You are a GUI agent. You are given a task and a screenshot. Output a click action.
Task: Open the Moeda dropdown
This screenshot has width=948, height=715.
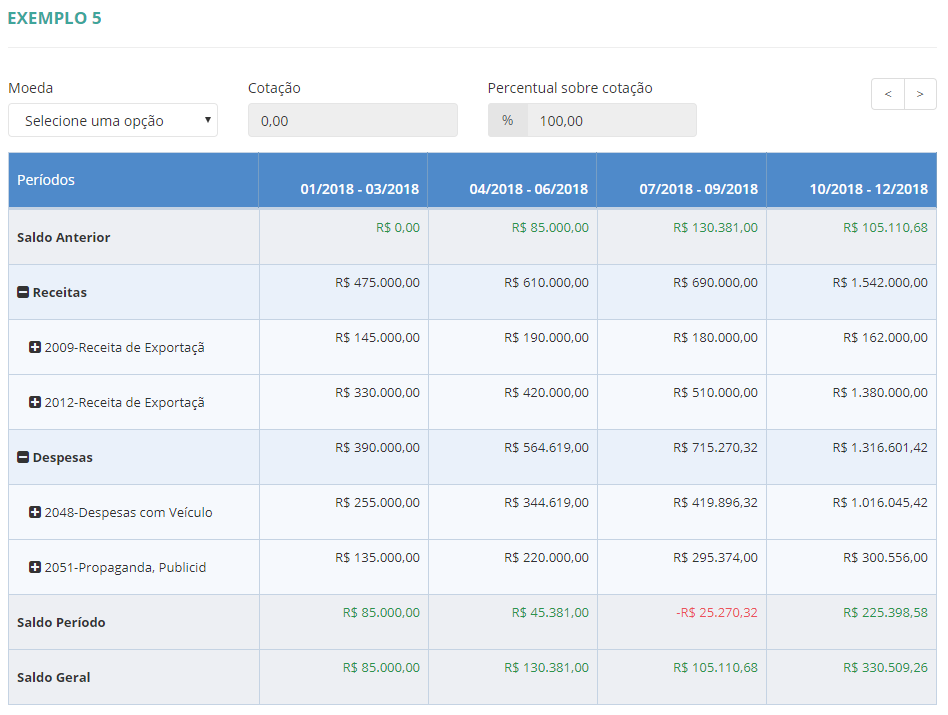coord(113,121)
